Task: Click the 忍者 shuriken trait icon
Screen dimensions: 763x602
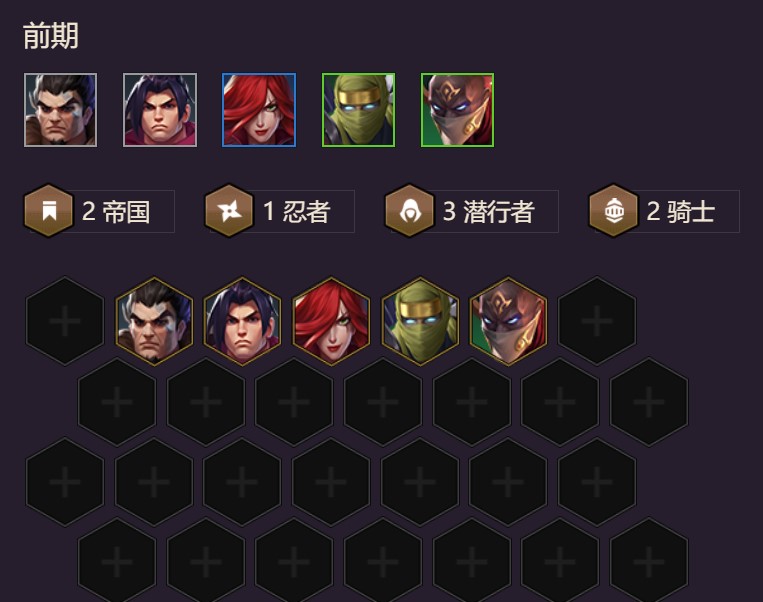Action: [x=229, y=211]
